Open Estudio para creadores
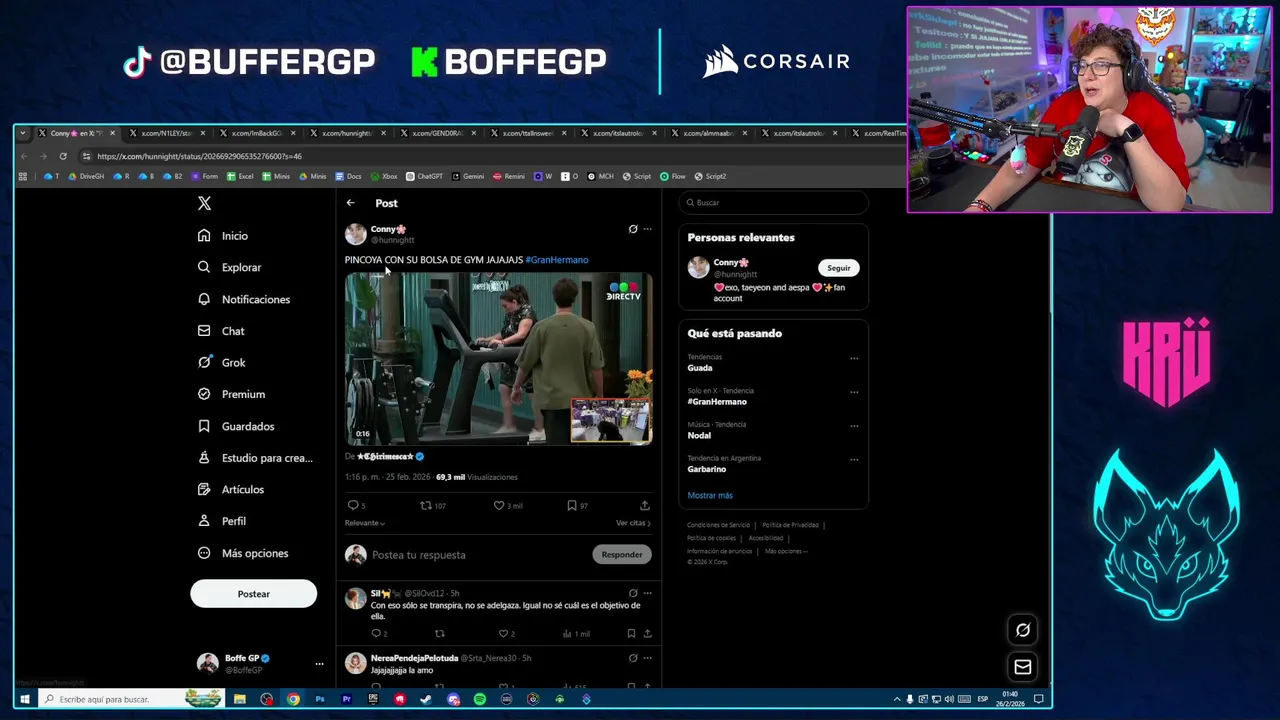The height and width of the screenshot is (720, 1280). 255,458
